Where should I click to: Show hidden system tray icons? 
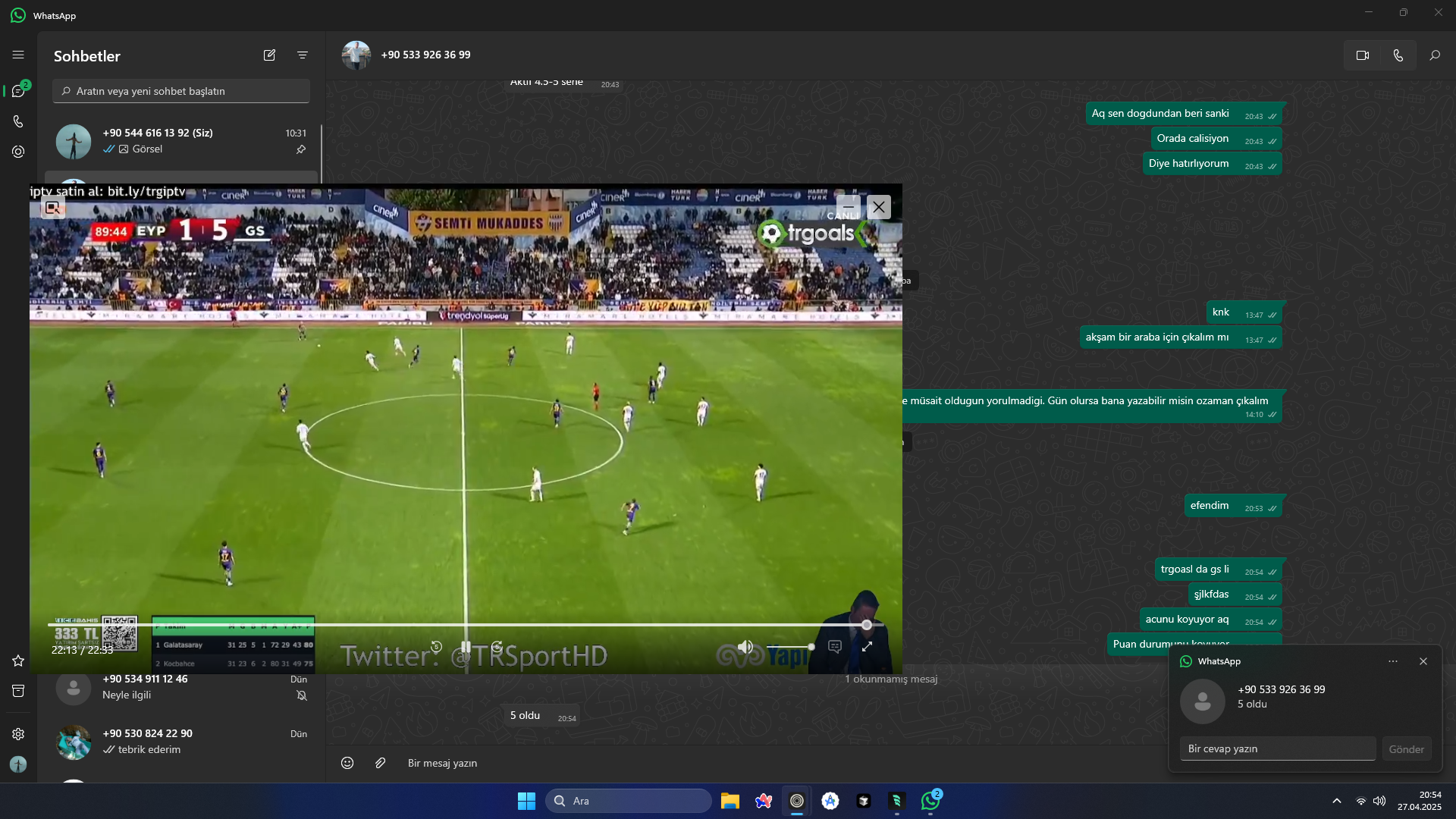pyautogui.click(x=1337, y=801)
